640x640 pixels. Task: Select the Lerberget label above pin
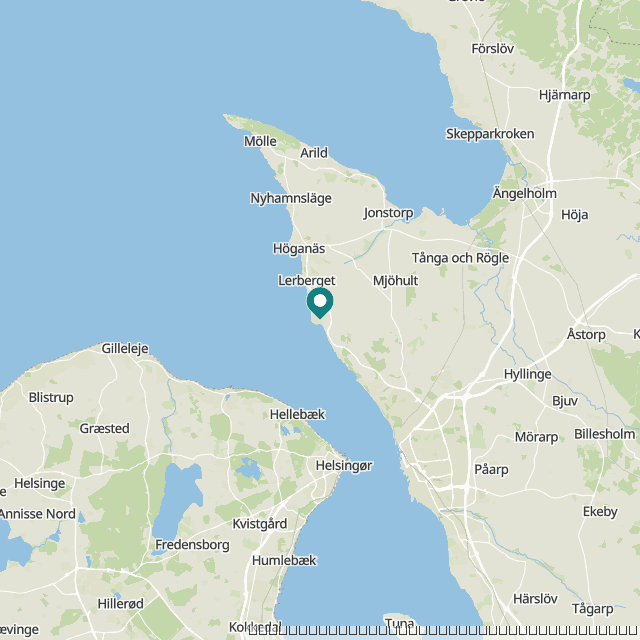tap(307, 281)
